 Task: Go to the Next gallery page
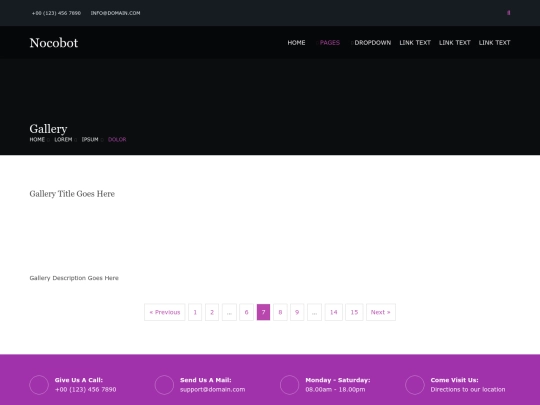tap(381, 312)
